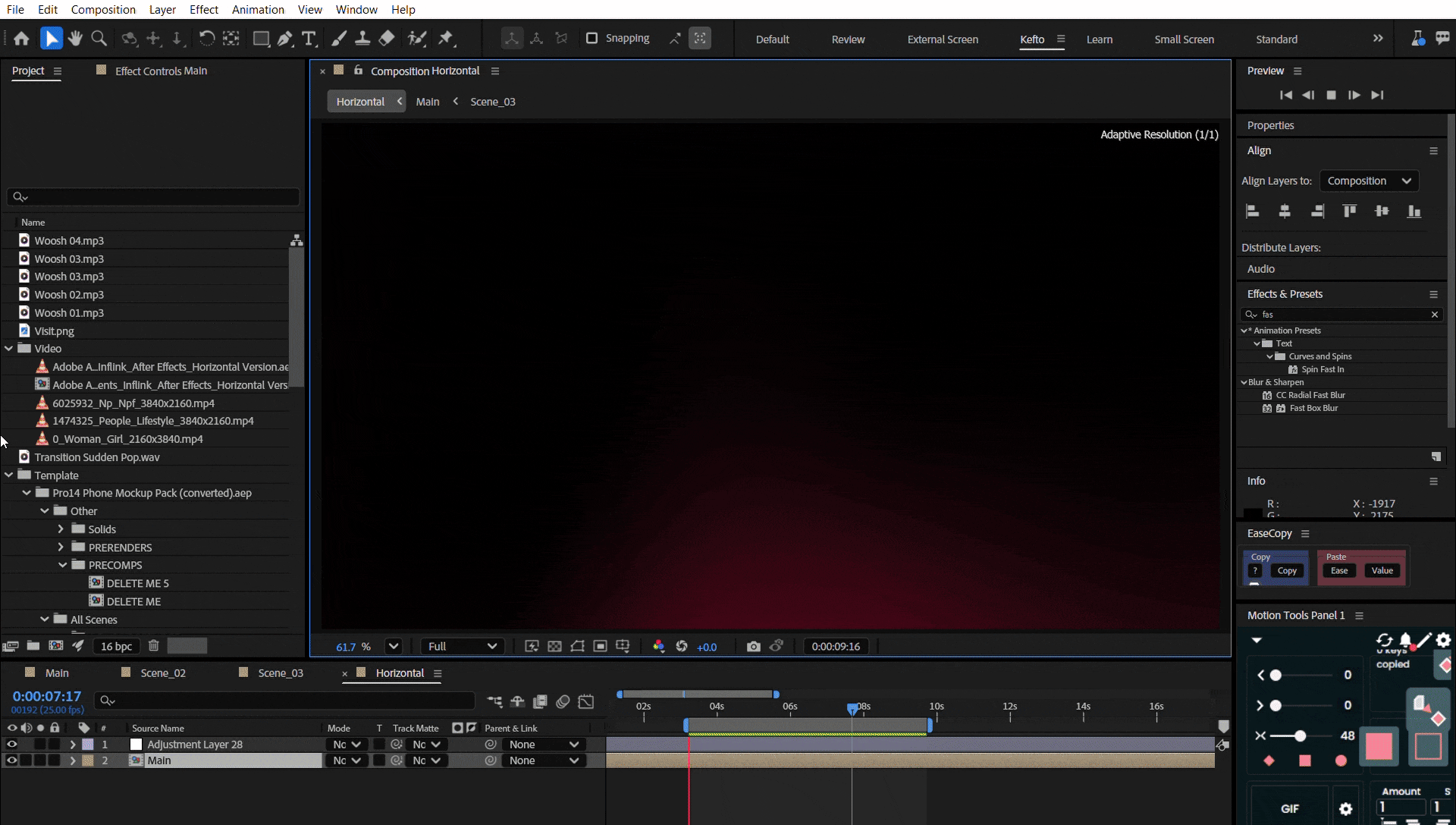Click the delete trash icon in Project panel
Screen dimensions: 1456x825
click(x=153, y=646)
